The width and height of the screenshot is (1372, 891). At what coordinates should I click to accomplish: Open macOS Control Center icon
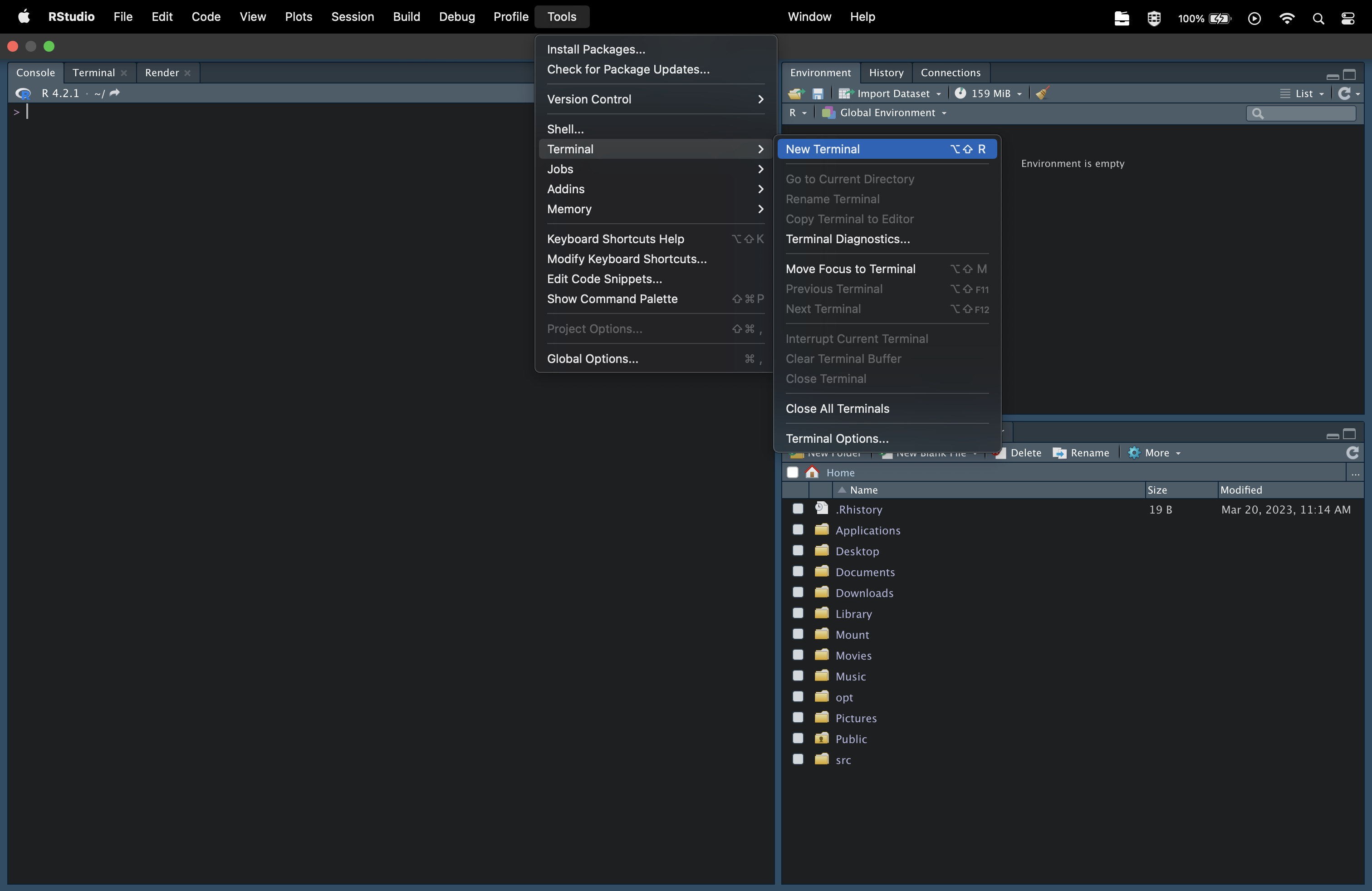coord(1348,19)
